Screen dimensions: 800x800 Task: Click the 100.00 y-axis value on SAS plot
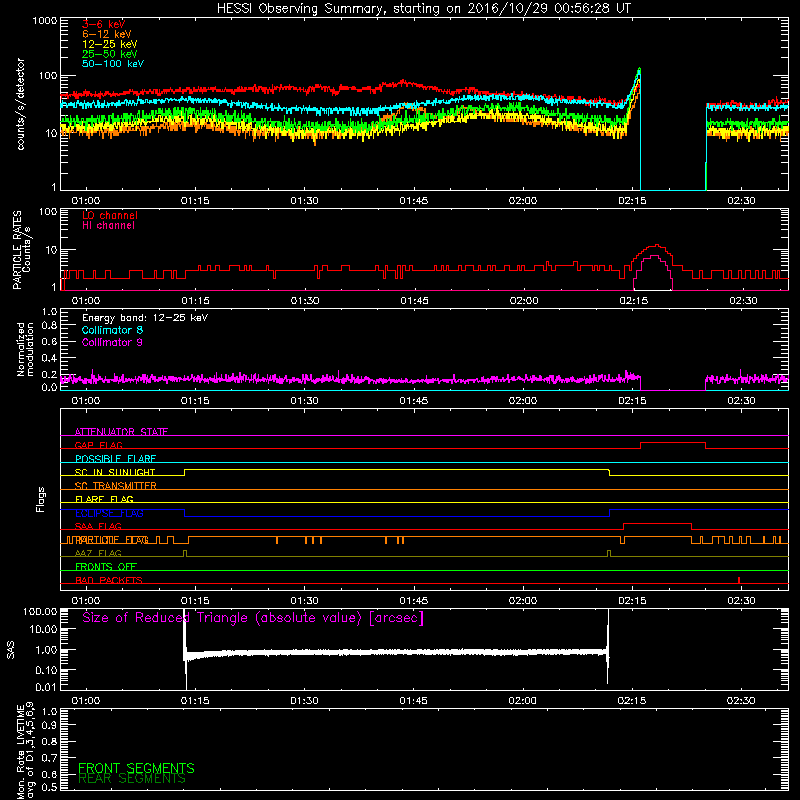click(x=40, y=611)
